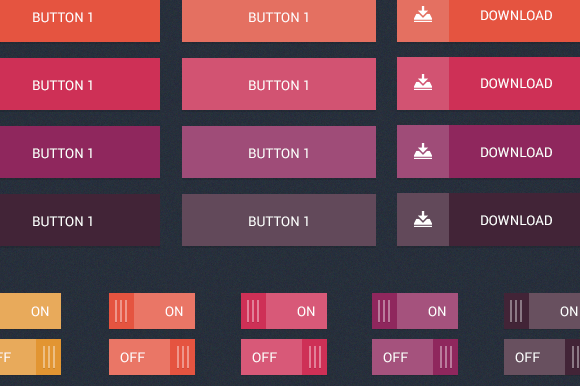This screenshot has width=580, height=386.
Task: Click the download icon on the orange button
Action: pos(423,15)
